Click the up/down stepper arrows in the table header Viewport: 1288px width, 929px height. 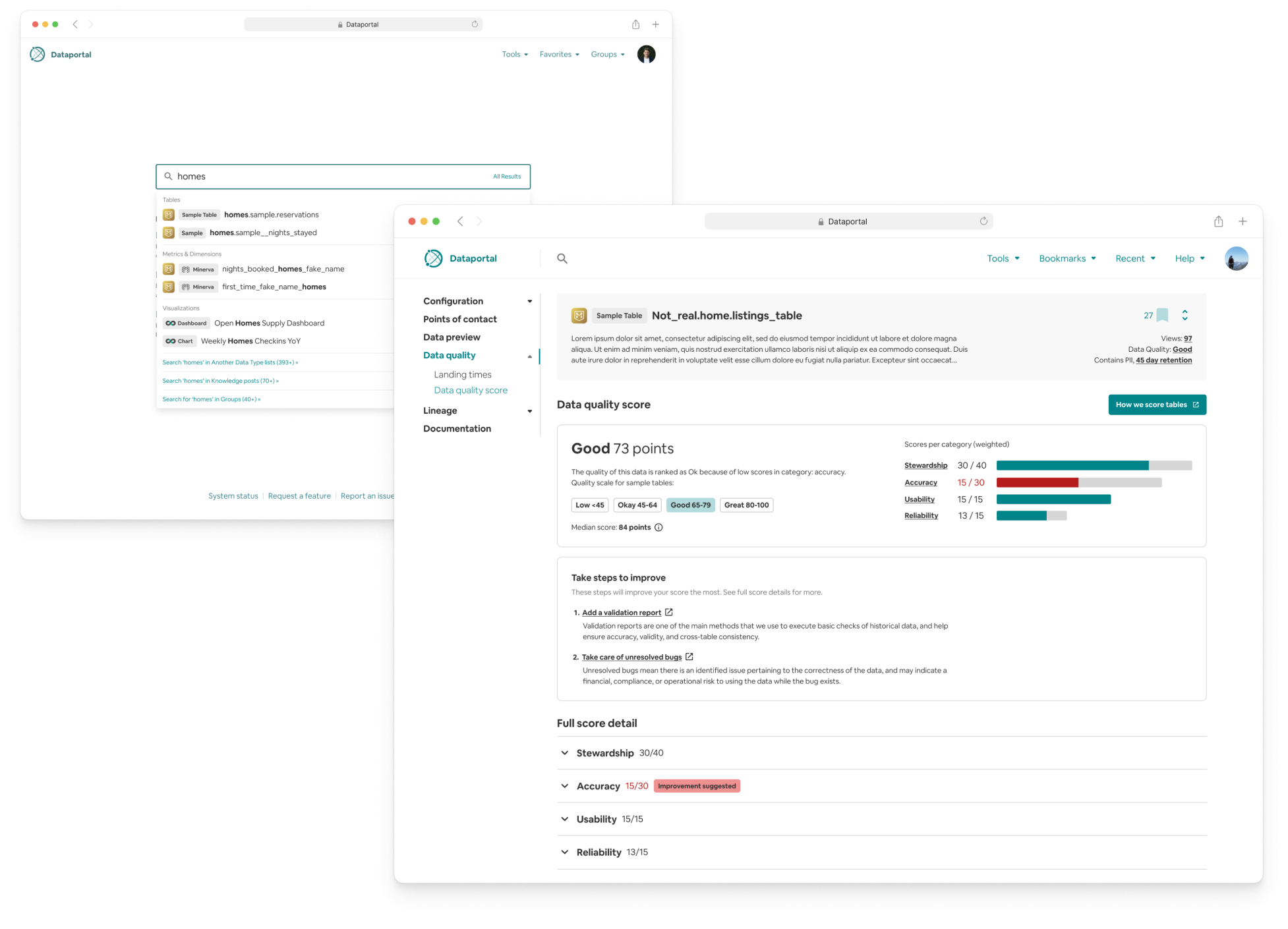coord(1185,316)
